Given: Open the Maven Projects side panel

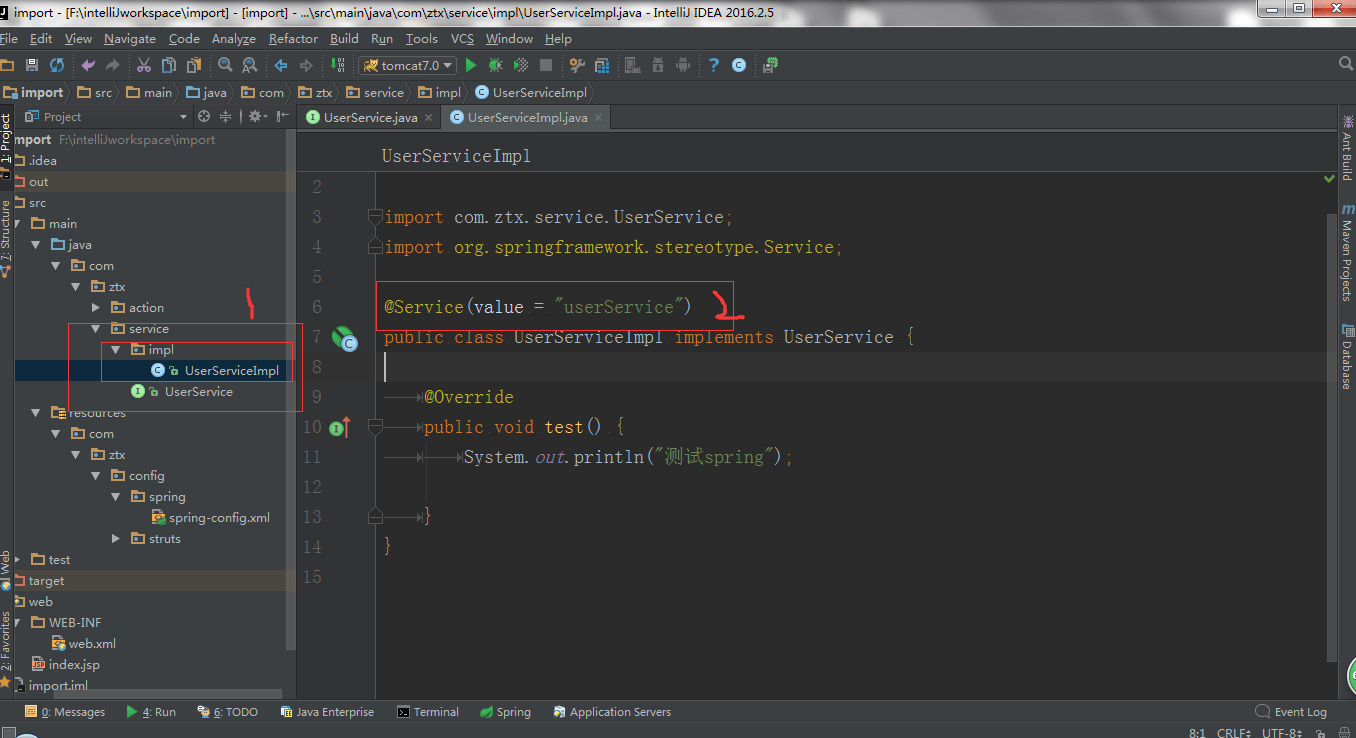Looking at the screenshot, I should (1347, 253).
